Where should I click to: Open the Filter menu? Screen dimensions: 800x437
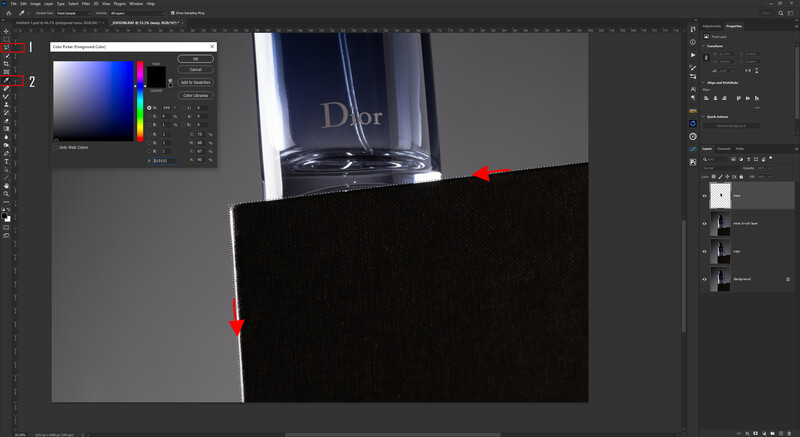coord(86,4)
